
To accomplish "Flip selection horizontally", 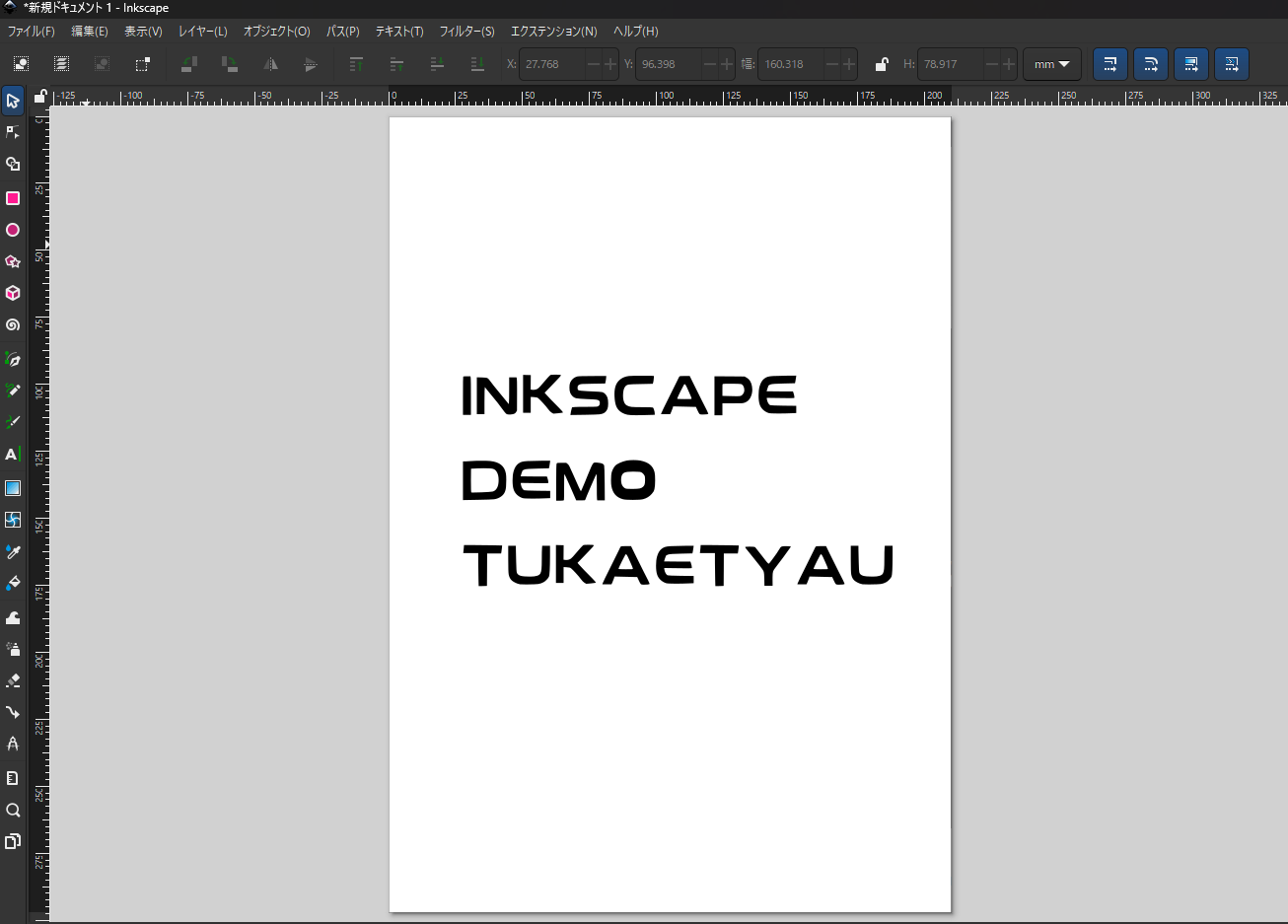I will click(270, 64).
